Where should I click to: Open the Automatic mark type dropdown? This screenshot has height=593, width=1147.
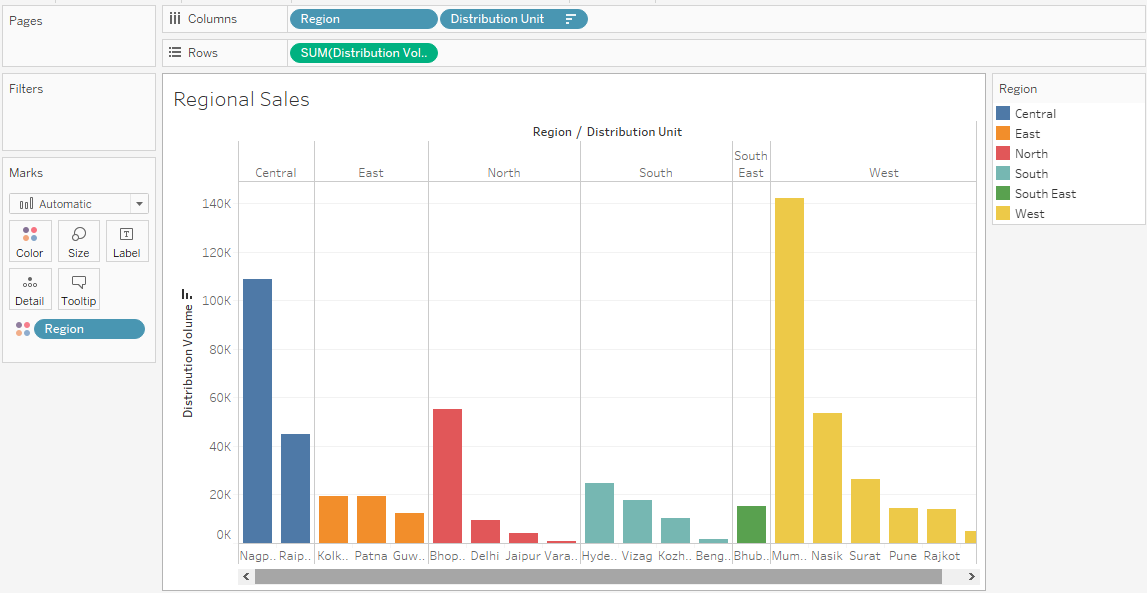click(139, 203)
